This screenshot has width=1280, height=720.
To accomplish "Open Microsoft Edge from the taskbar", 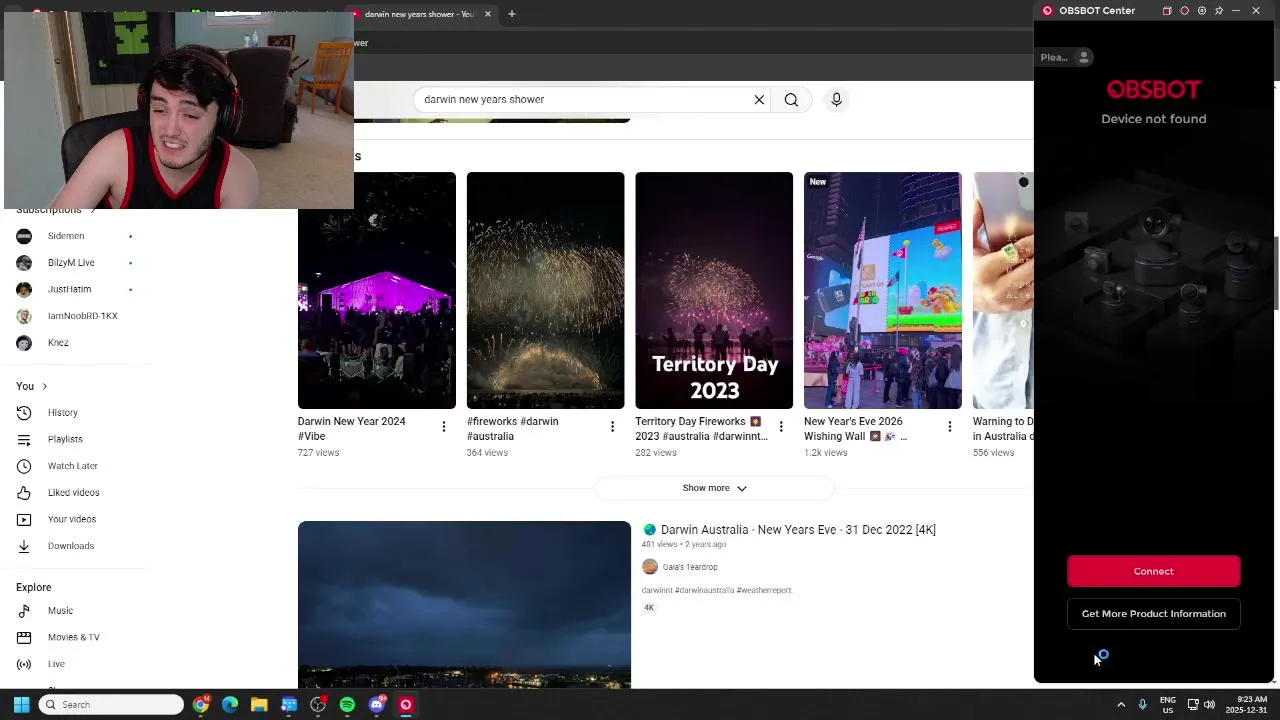I will (x=230, y=705).
